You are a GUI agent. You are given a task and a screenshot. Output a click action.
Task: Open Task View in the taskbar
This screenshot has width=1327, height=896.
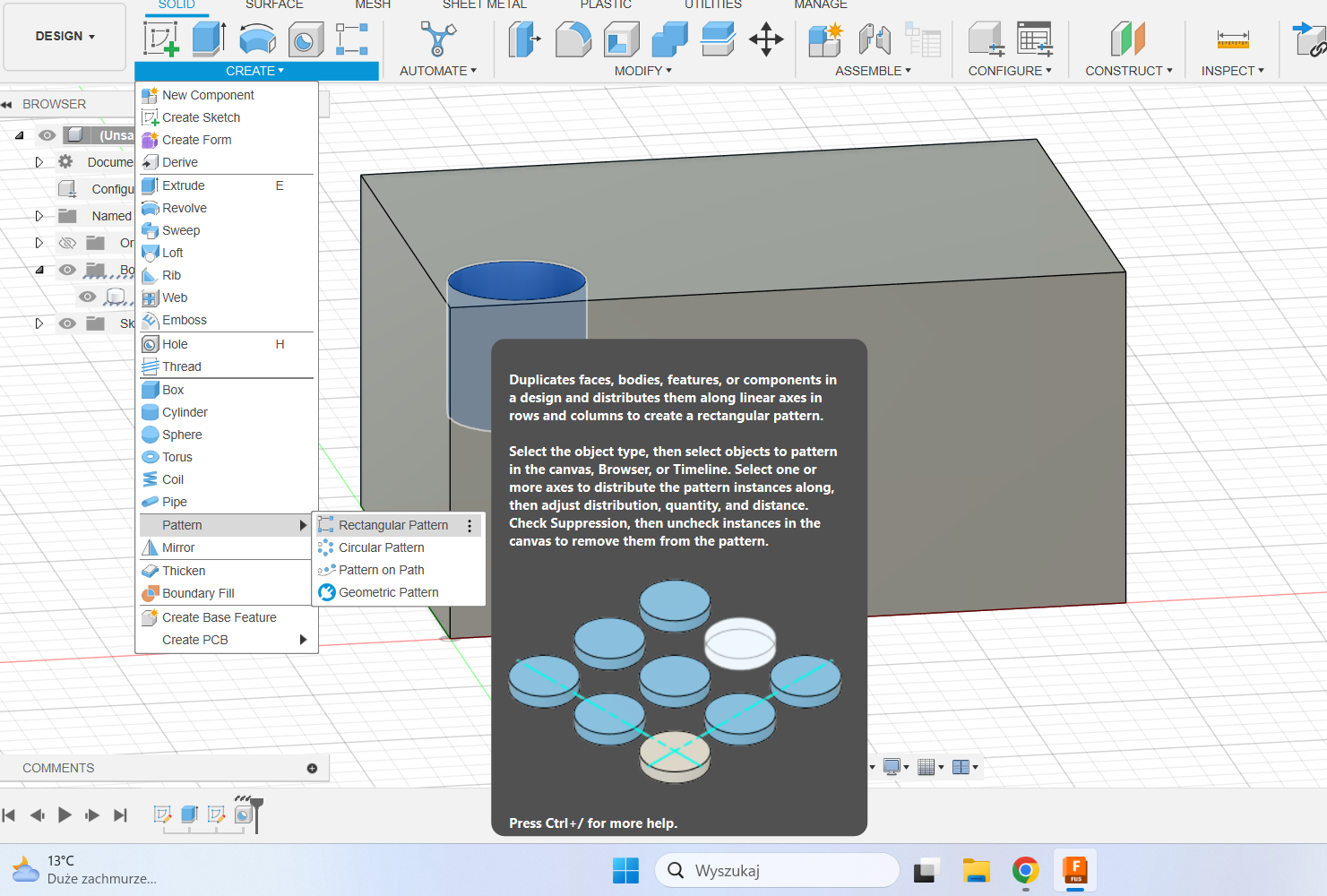click(926, 870)
